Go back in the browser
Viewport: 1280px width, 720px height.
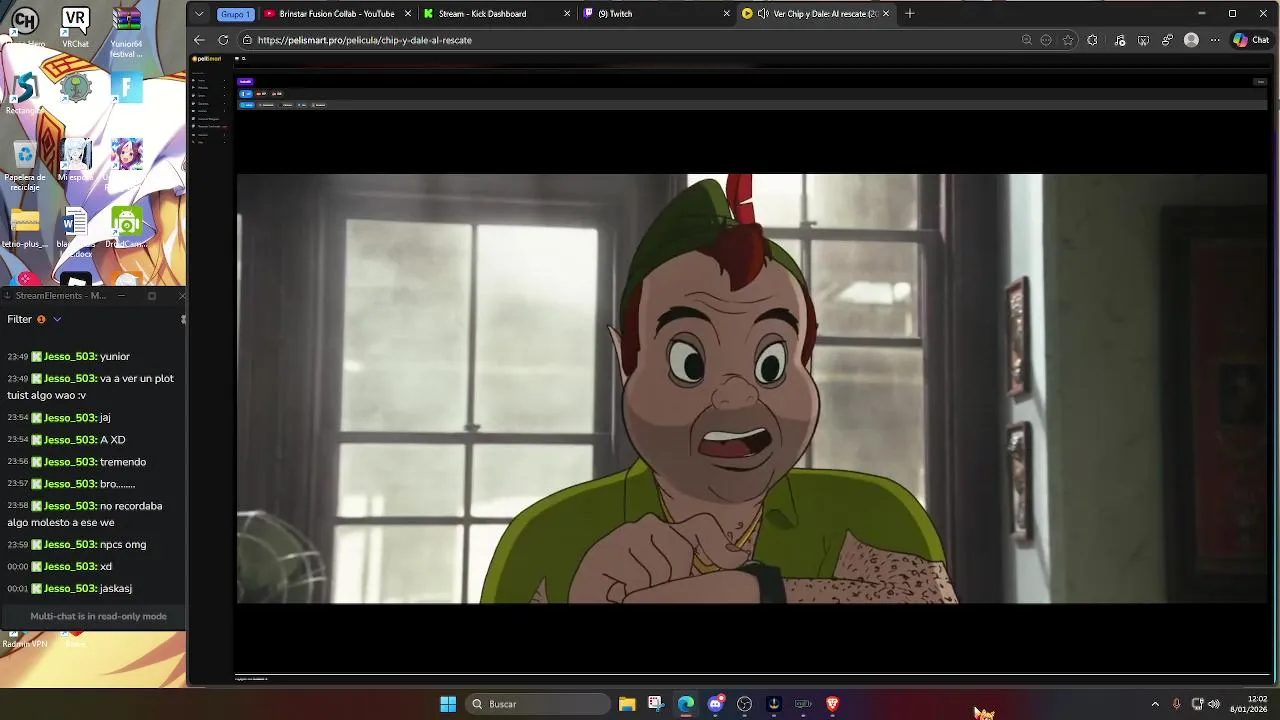pos(199,40)
